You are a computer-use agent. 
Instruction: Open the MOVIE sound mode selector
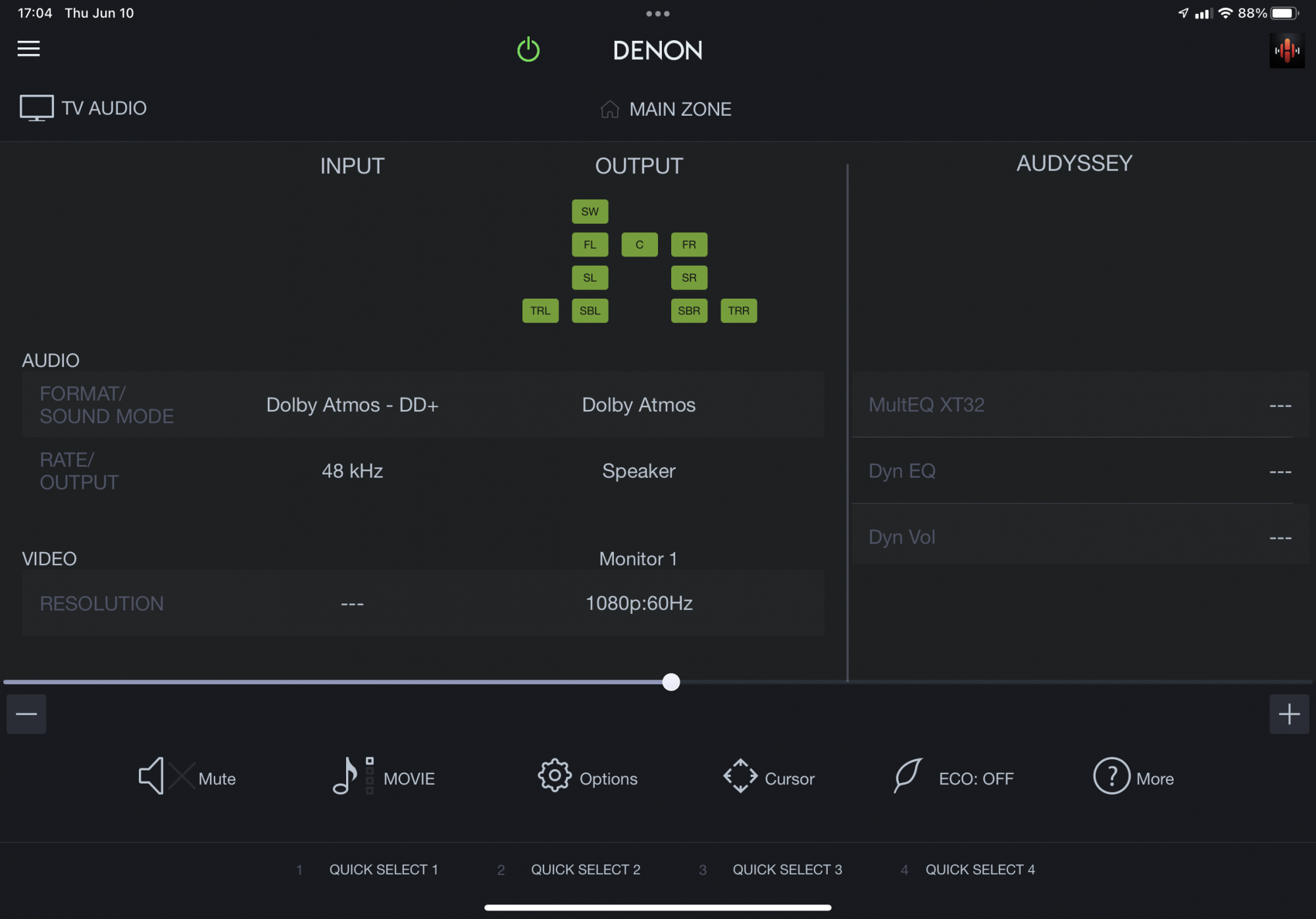(x=352, y=776)
